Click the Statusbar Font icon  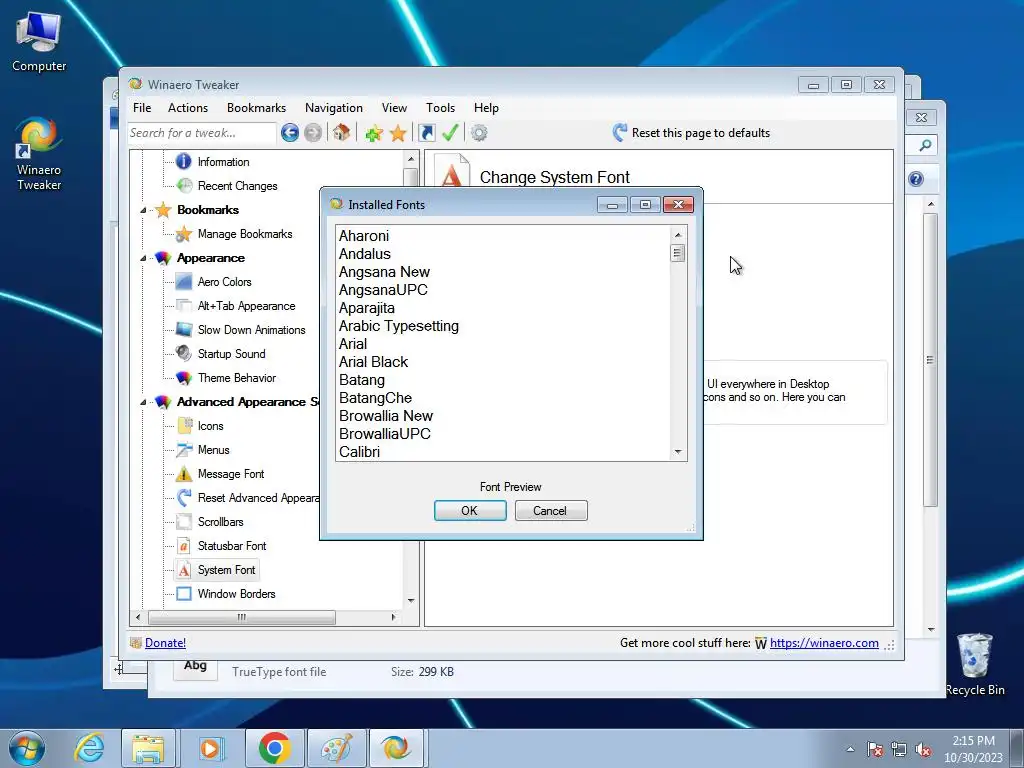pyautogui.click(x=184, y=546)
